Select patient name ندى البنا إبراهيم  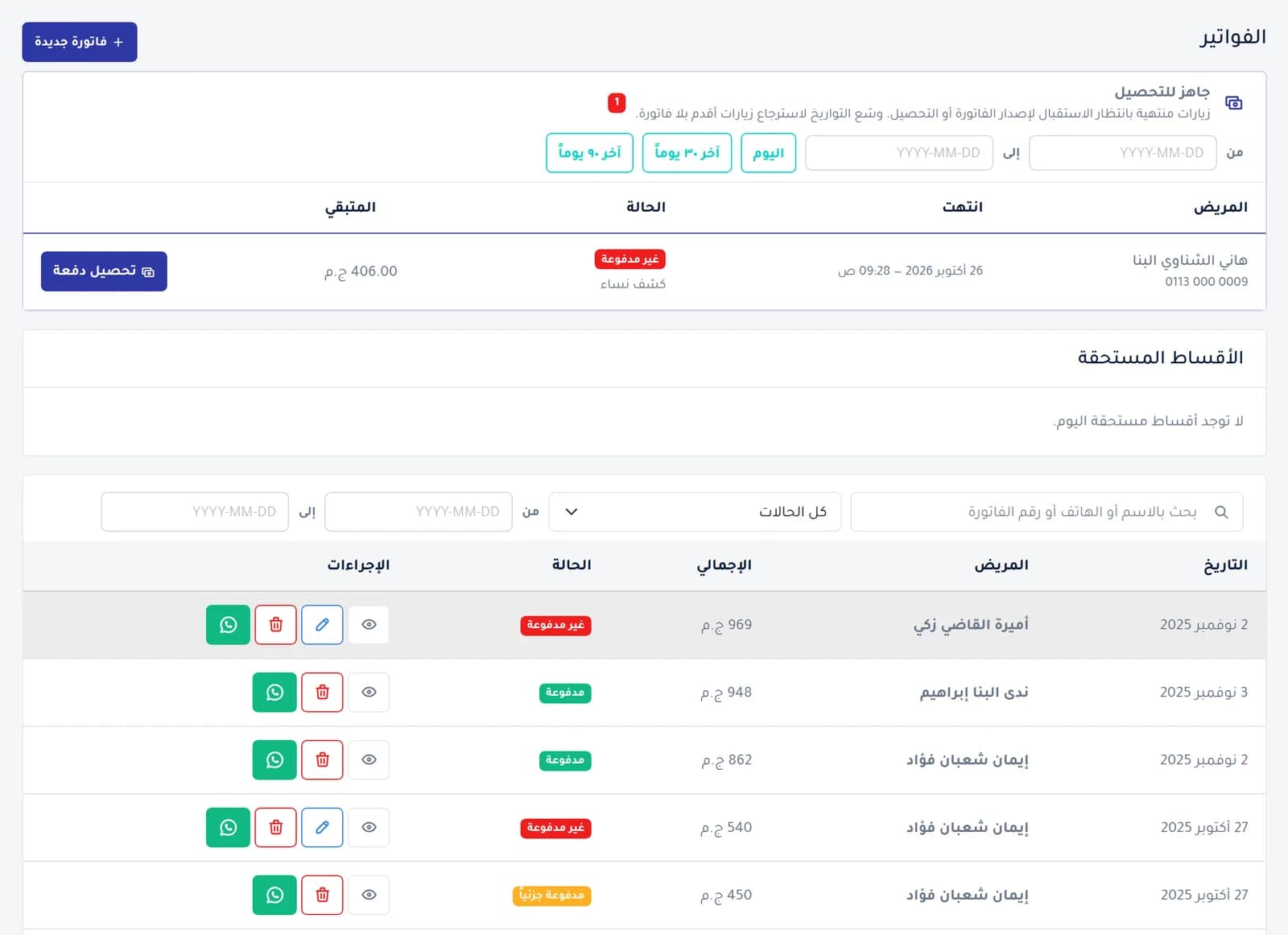click(974, 693)
